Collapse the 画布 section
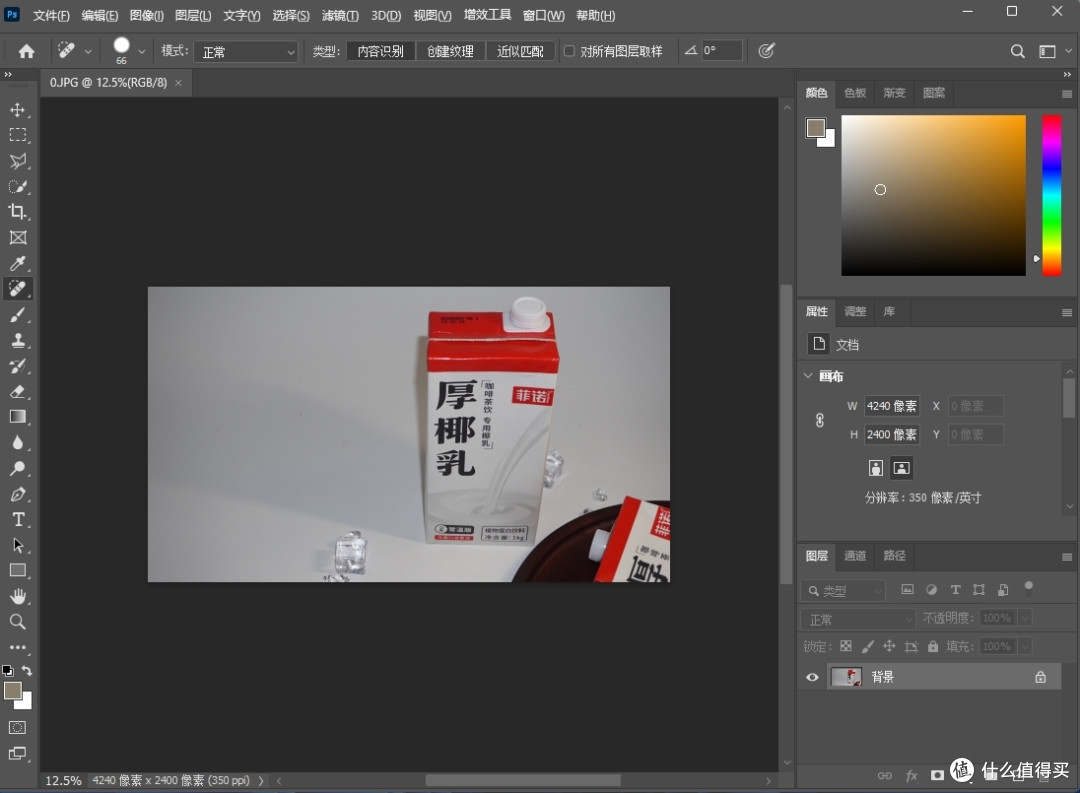1080x793 pixels. 808,376
